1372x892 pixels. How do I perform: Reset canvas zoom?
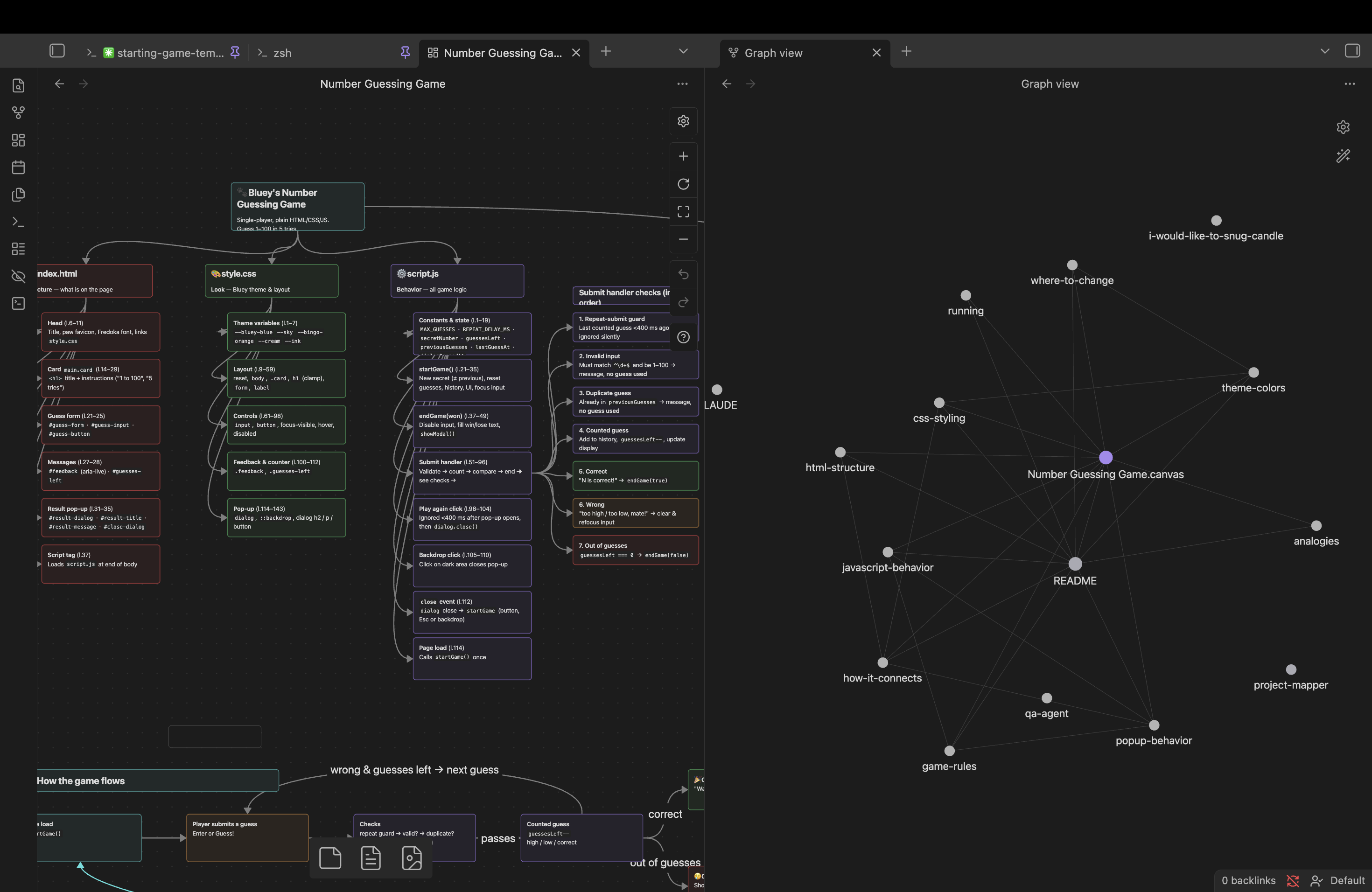683,184
